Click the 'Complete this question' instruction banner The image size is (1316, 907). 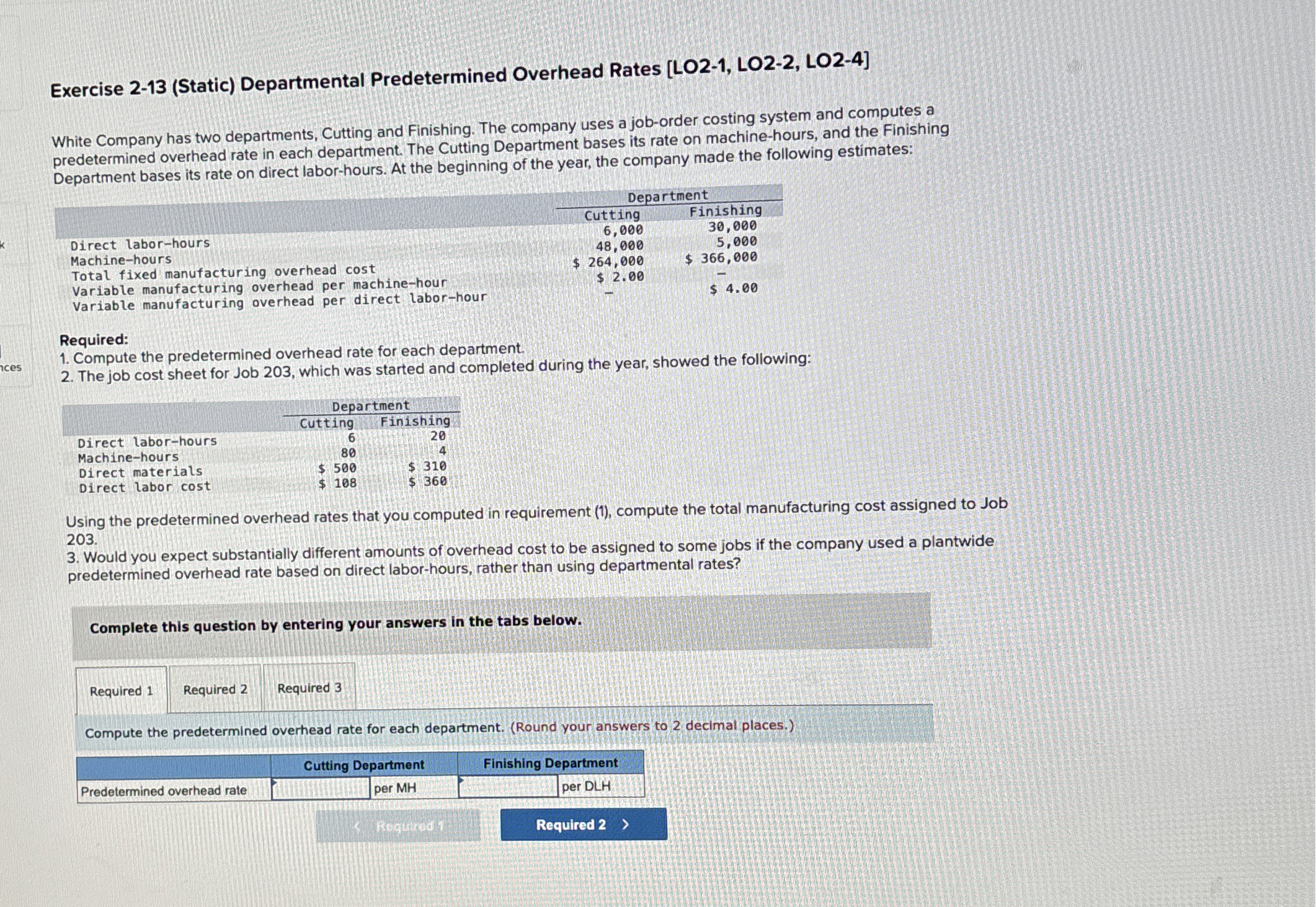[x=336, y=624]
